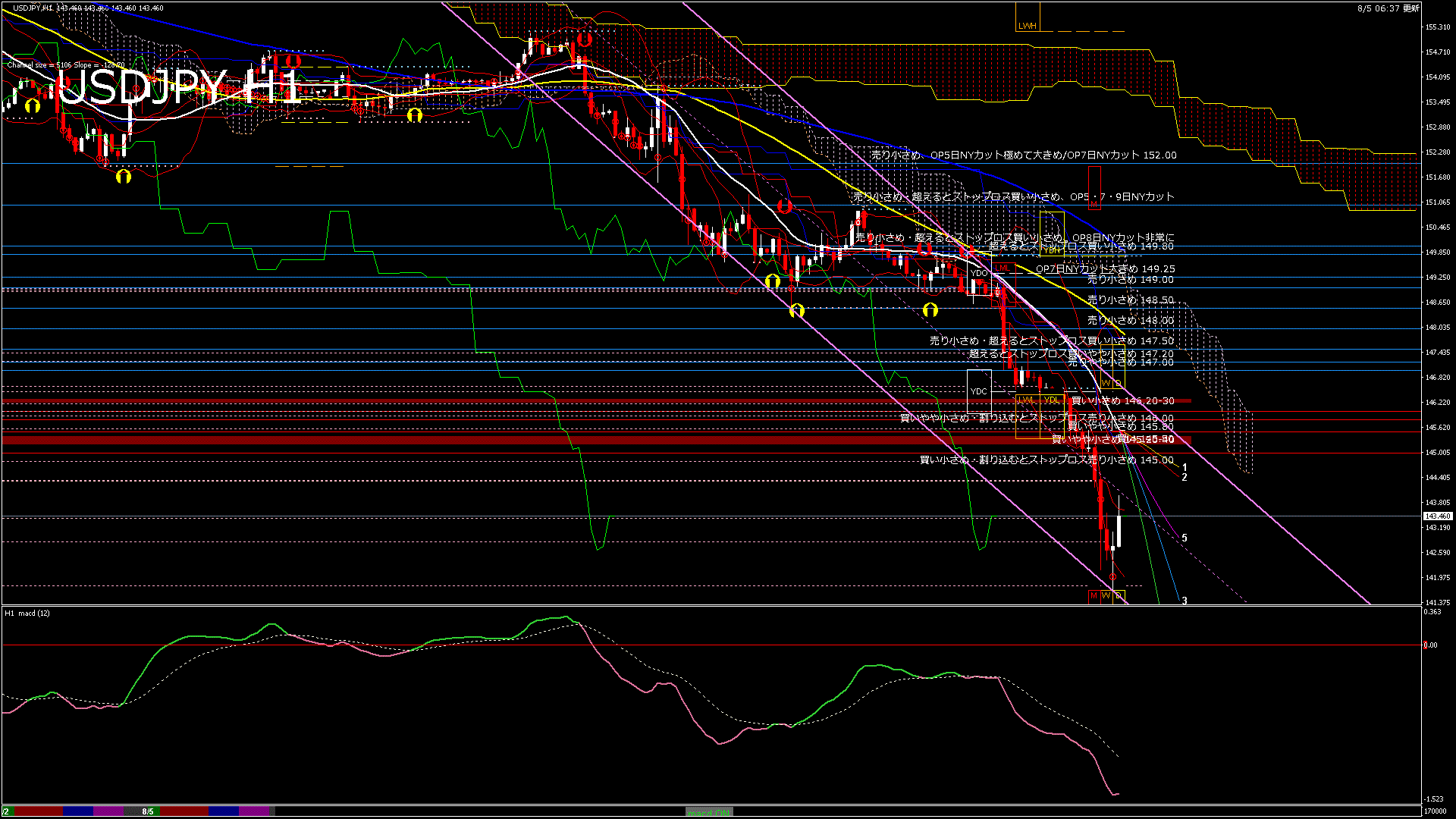This screenshot has height=819, width=1456.
Task: Click the red signal marker at the chart's highest peak
Action: click(x=584, y=39)
